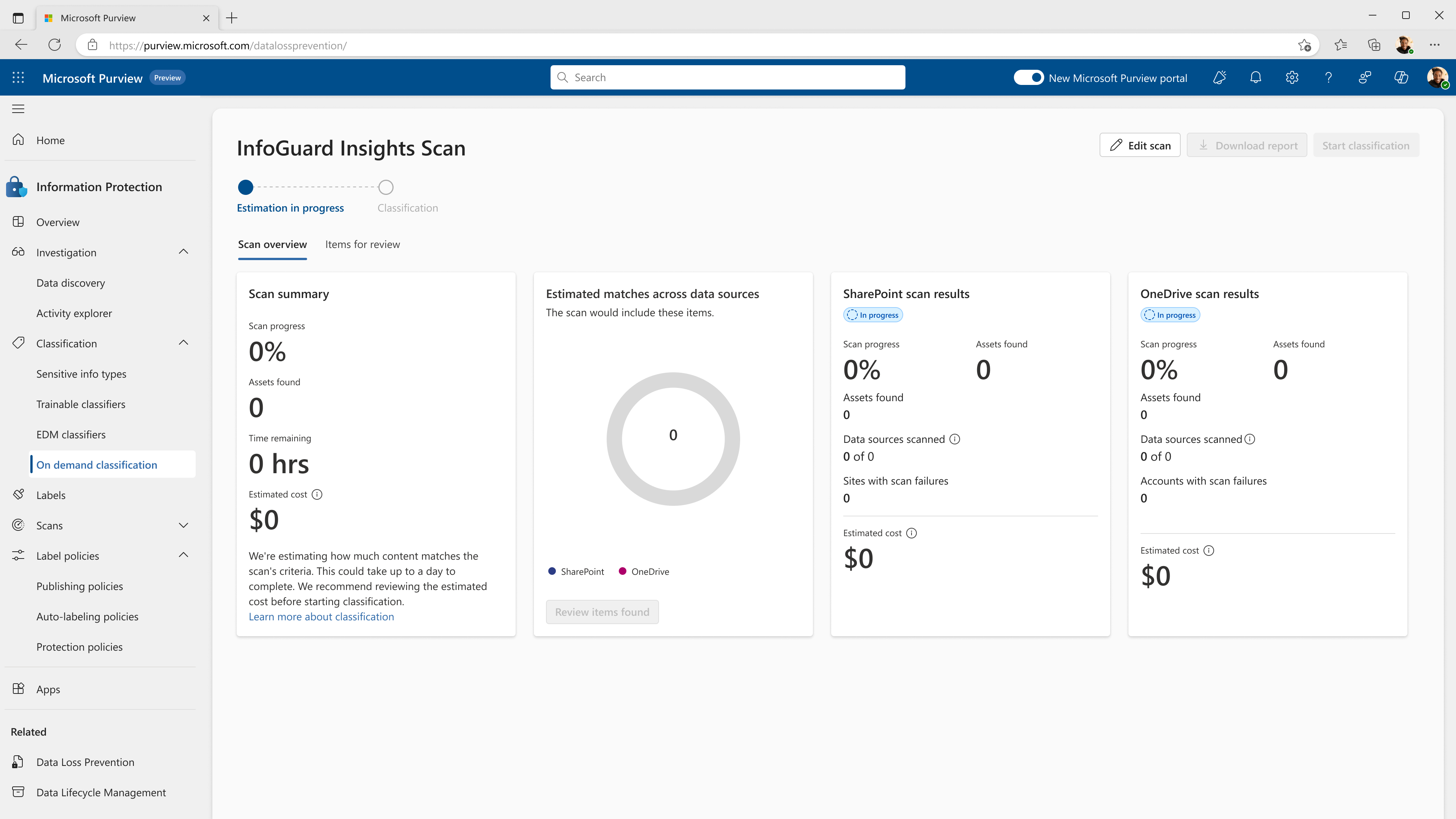Viewport: 1456px width, 819px height.
Task: Click info icon beside OneDrive Estimated cost
Action: tap(1208, 551)
